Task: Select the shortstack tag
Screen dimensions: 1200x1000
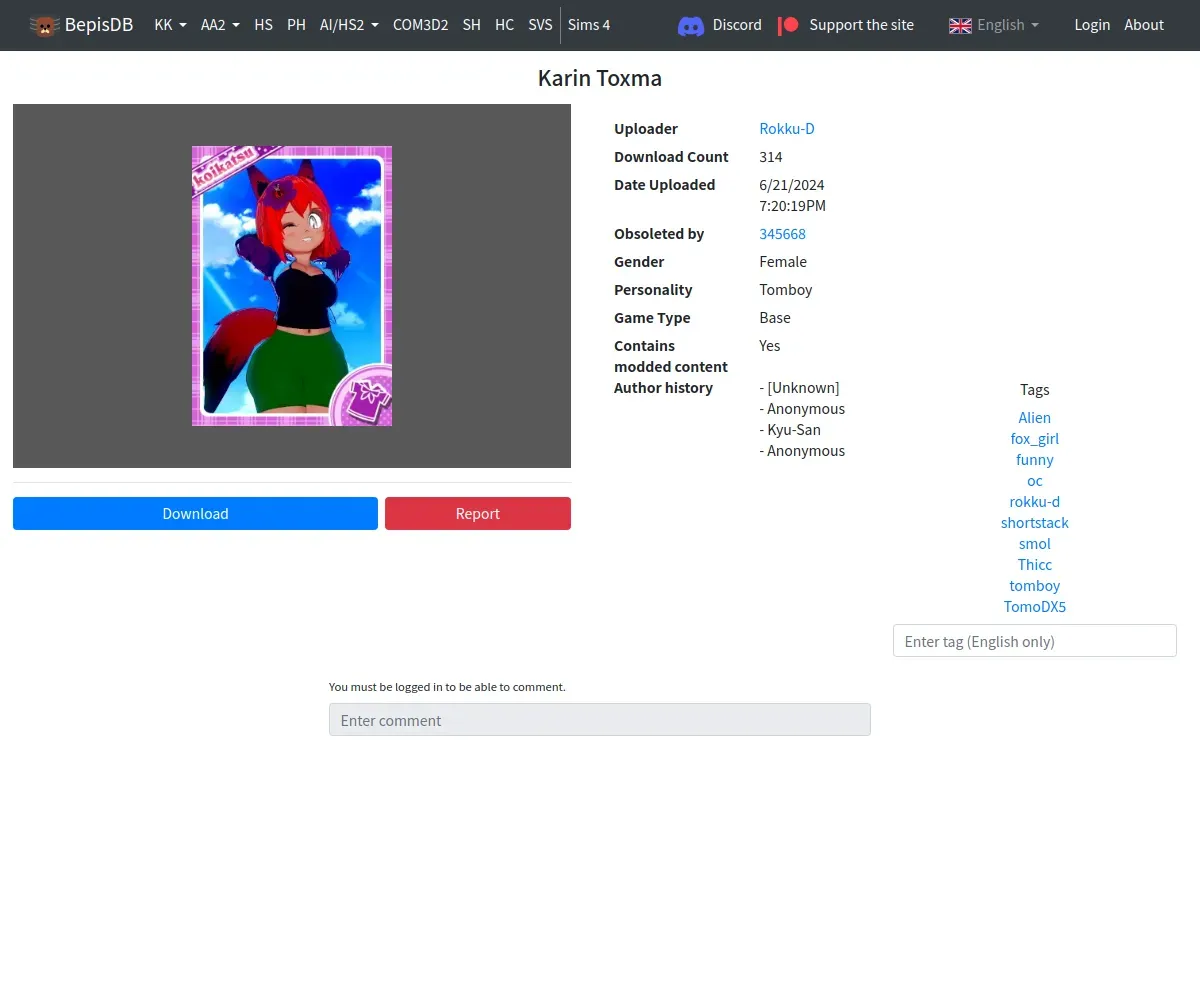Action: pos(1034,523)
